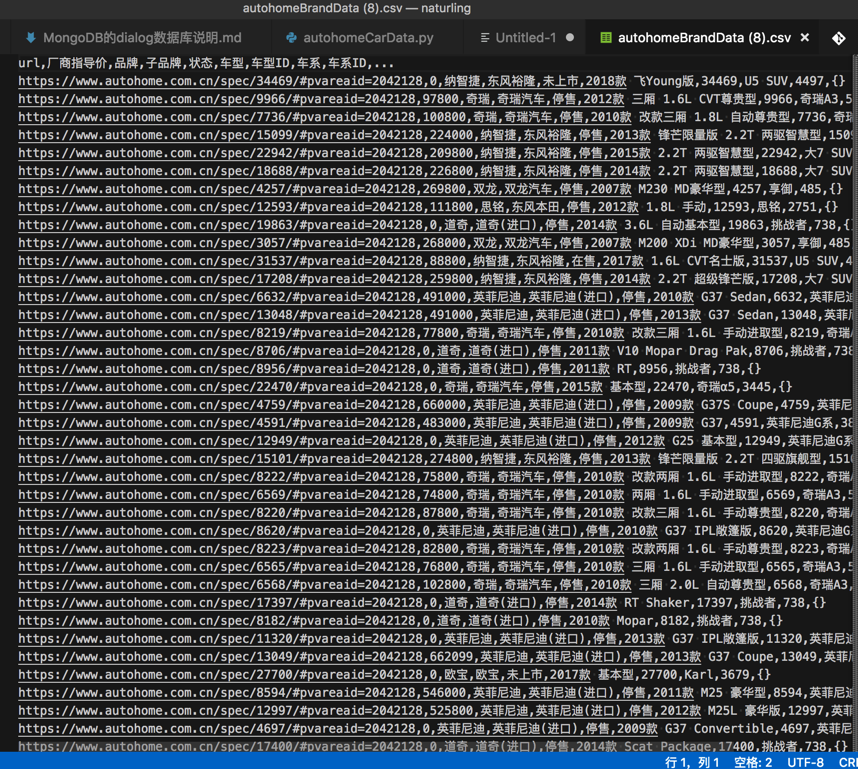Click the CSV table icon on autohomeBrandData tab
858x769 pixels.
606,38
